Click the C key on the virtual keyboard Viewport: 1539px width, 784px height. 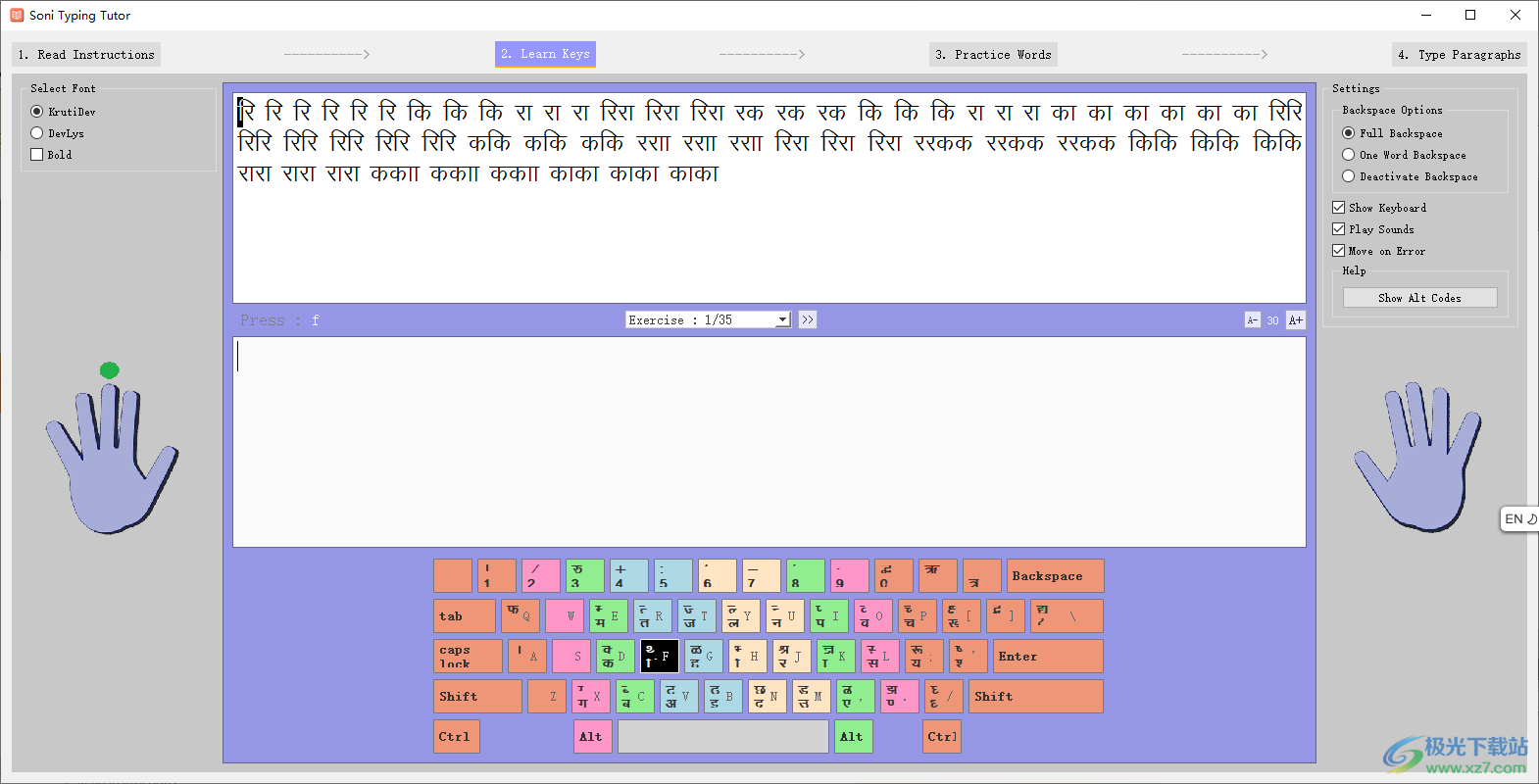pyautogui.click(x=634, y=696)
